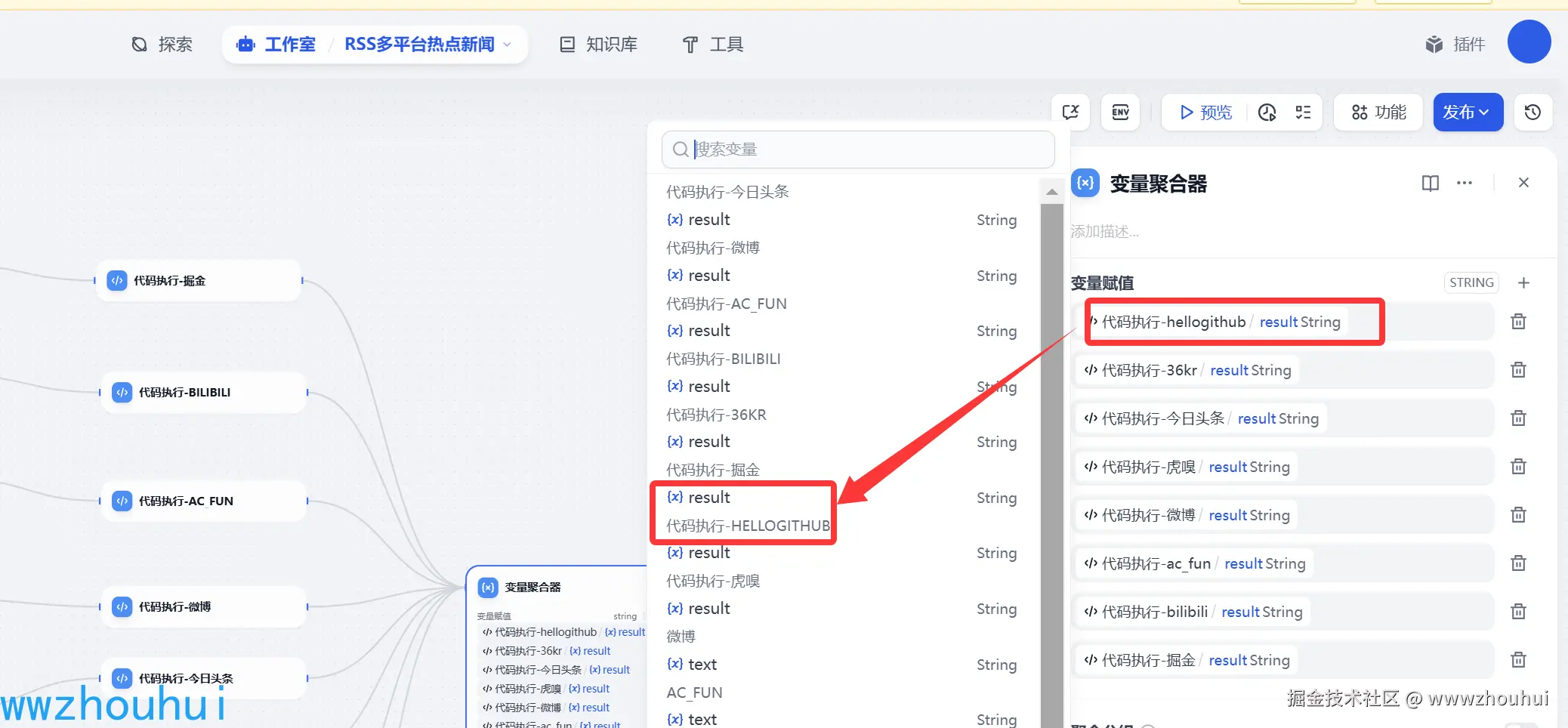Expand the 发布 publish dropdown

point(1468,113)
